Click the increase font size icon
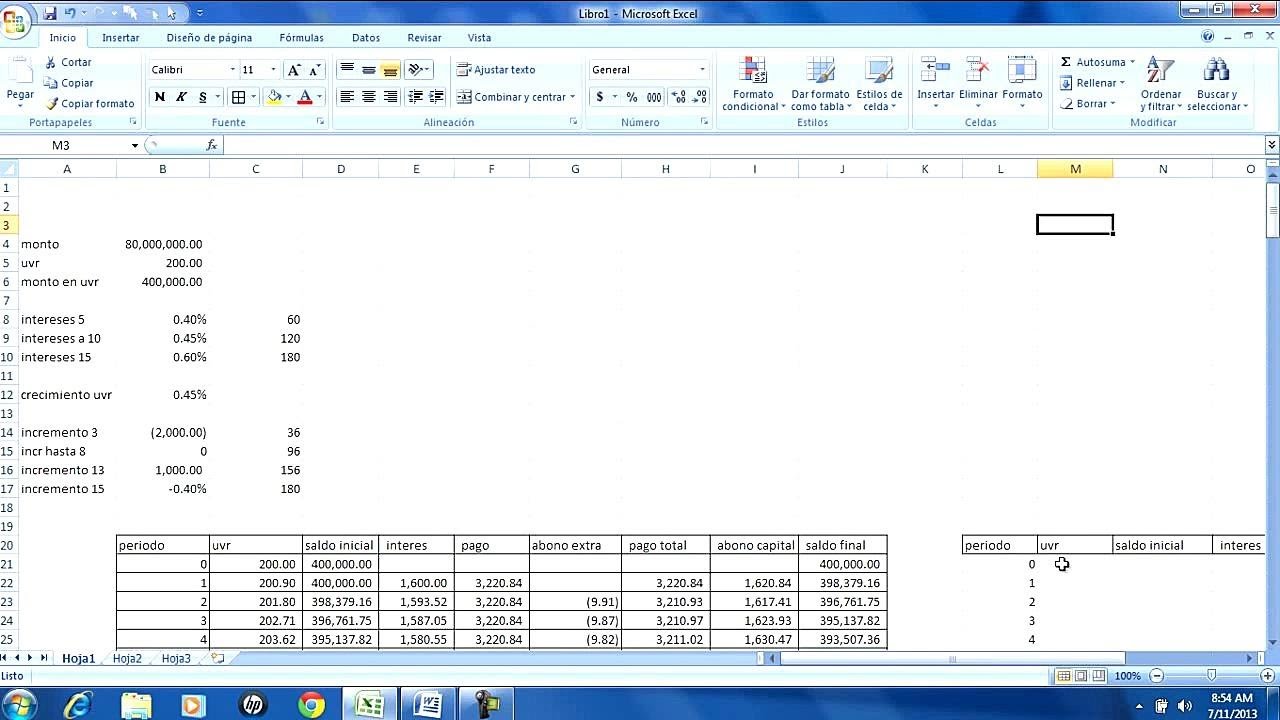Image resolution: width=1280 pixels, height=720 pixels. click(294, 70)
